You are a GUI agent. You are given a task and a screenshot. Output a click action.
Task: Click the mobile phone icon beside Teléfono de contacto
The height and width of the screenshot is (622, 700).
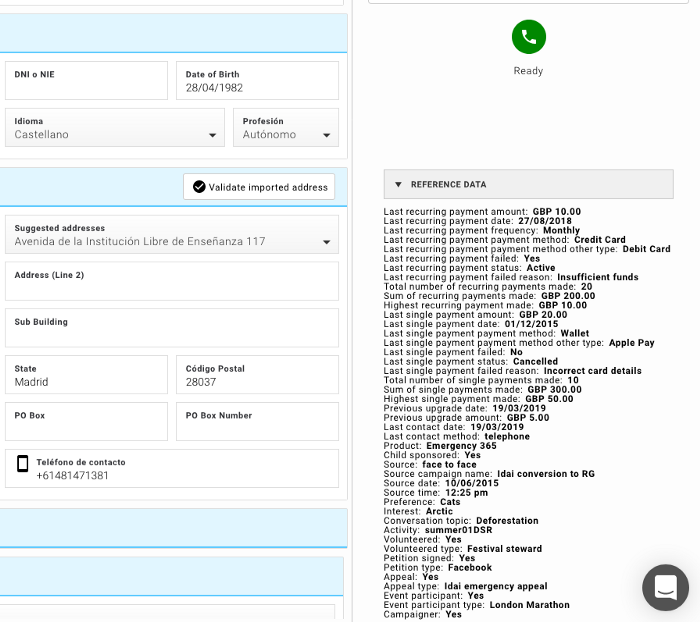click(22, 464)
